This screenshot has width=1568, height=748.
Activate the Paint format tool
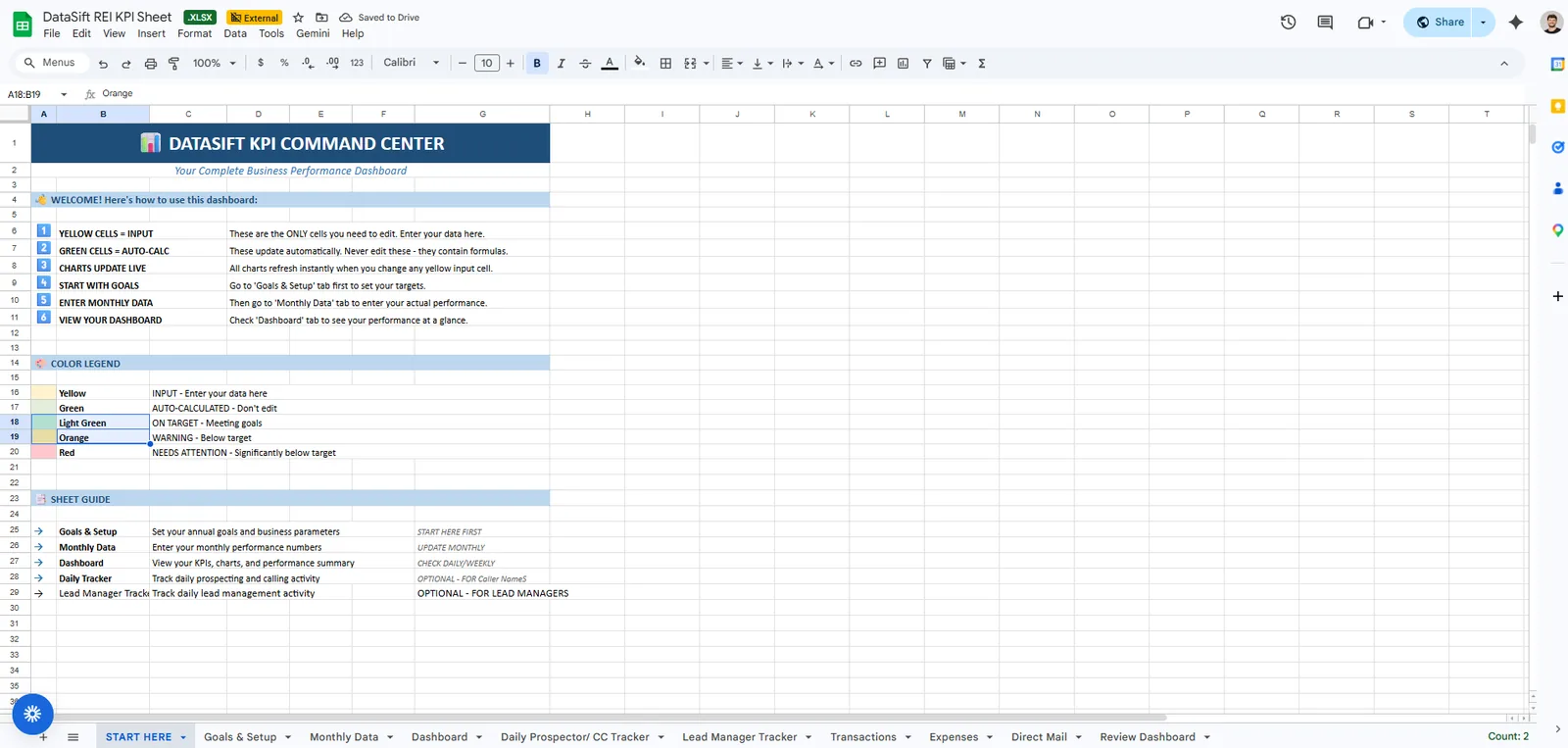(173, 64)
